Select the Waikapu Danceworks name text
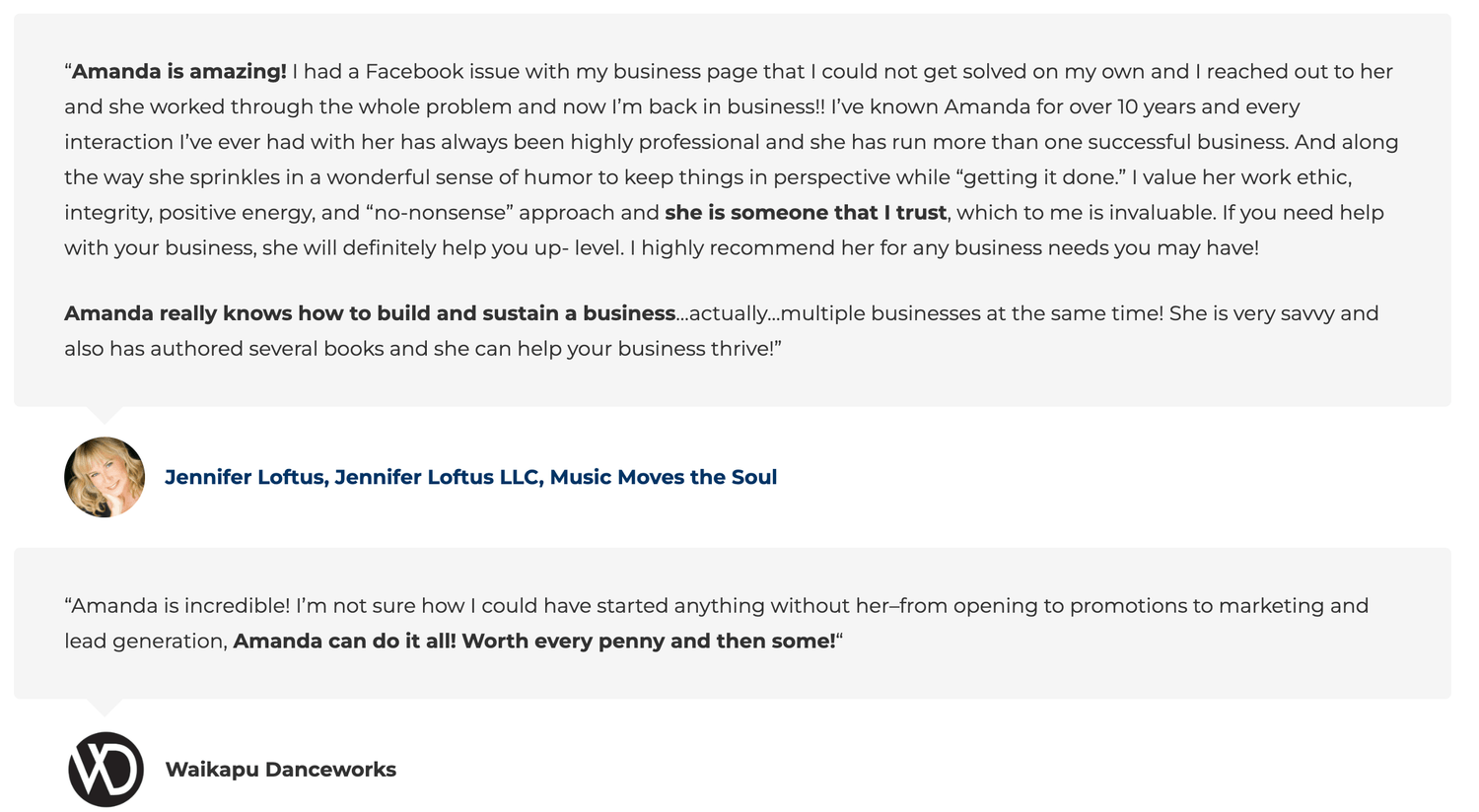The width and height of the screenshot is (1479, 812). click(x=280, y=770)
